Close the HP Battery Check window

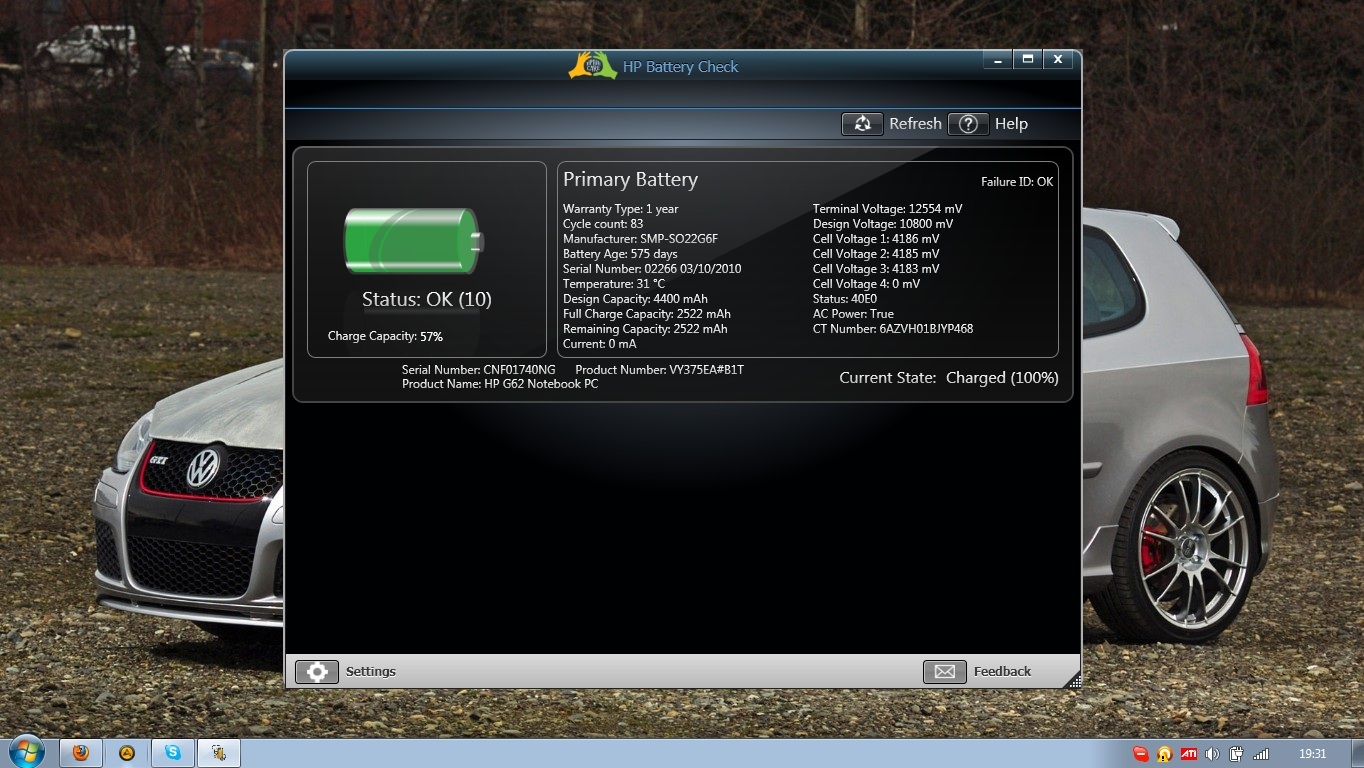coord(1058,59)
